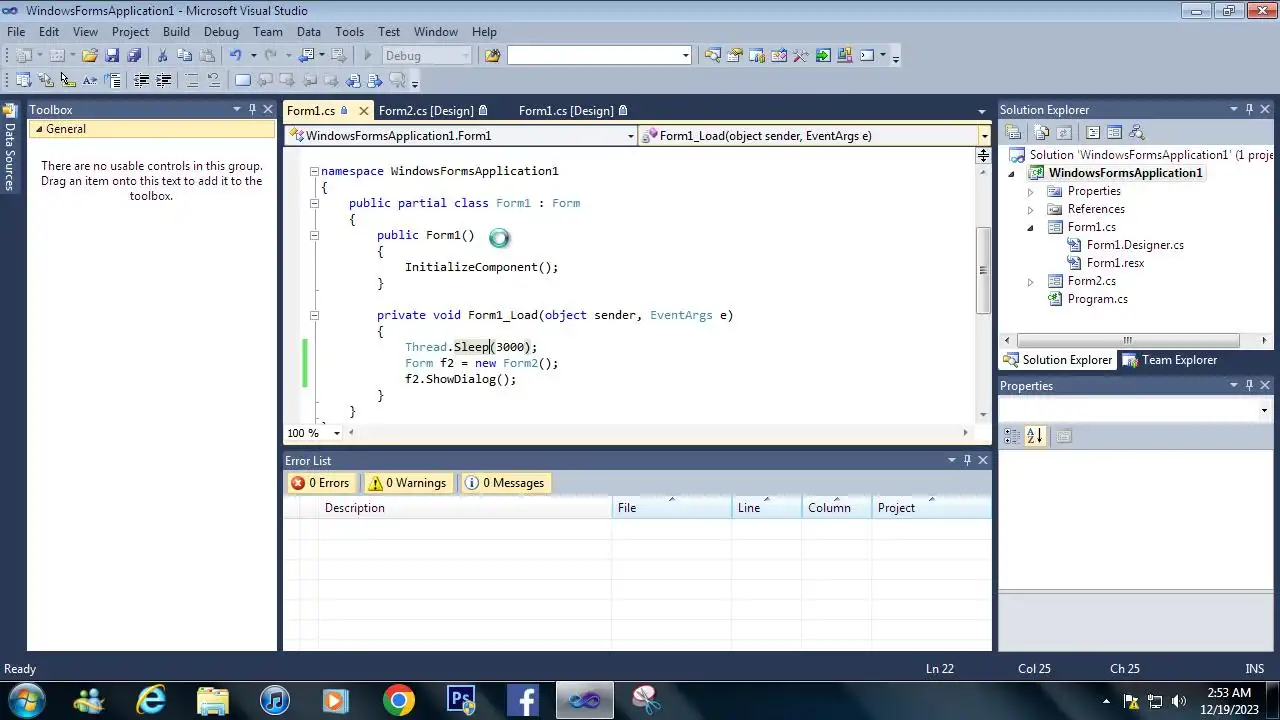
Task: Click the Save floppy disk icon
Action: 112,56
